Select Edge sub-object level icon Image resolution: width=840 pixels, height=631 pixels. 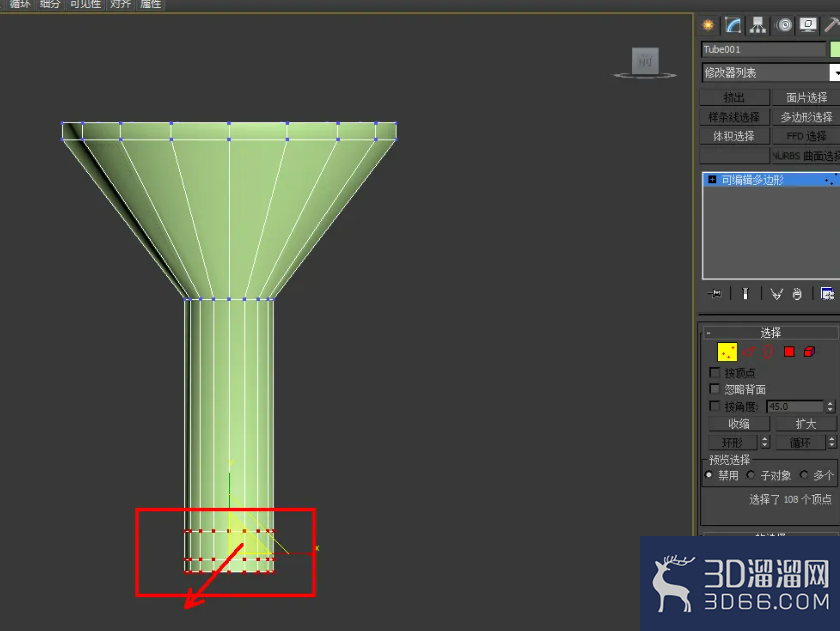coord(749,352)
